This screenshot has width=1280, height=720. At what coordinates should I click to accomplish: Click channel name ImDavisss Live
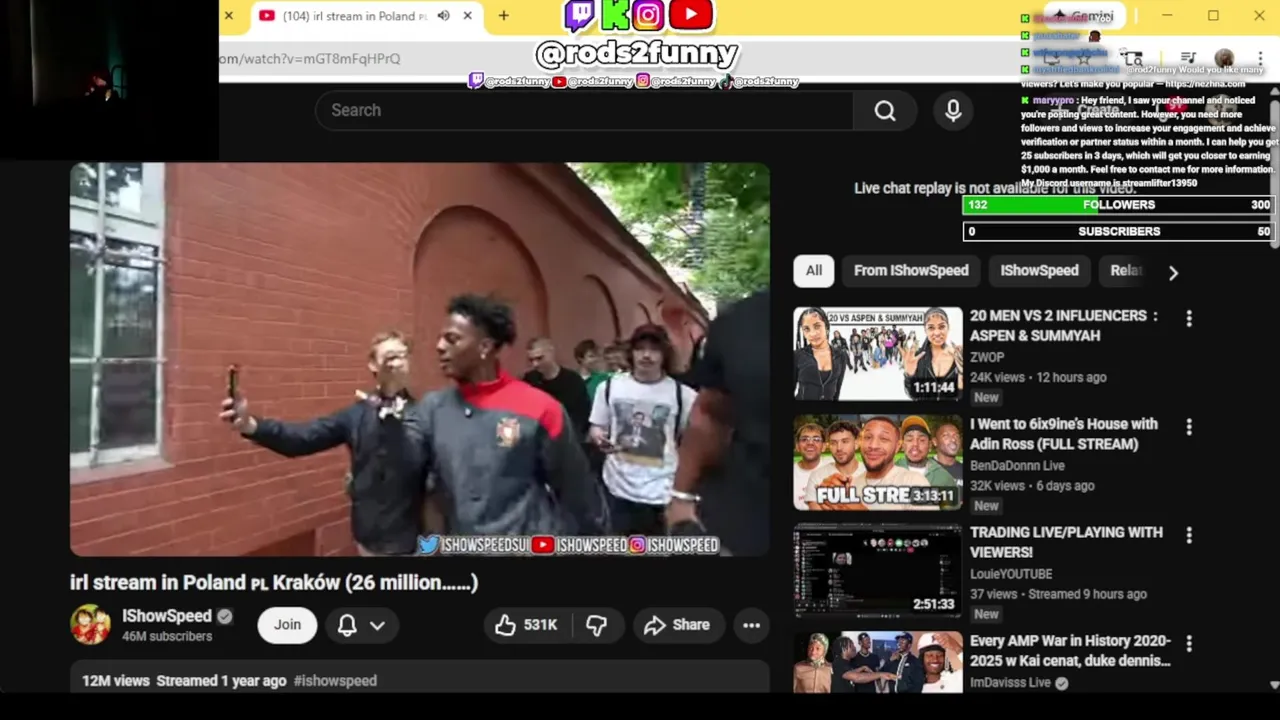pos(1010,683)
